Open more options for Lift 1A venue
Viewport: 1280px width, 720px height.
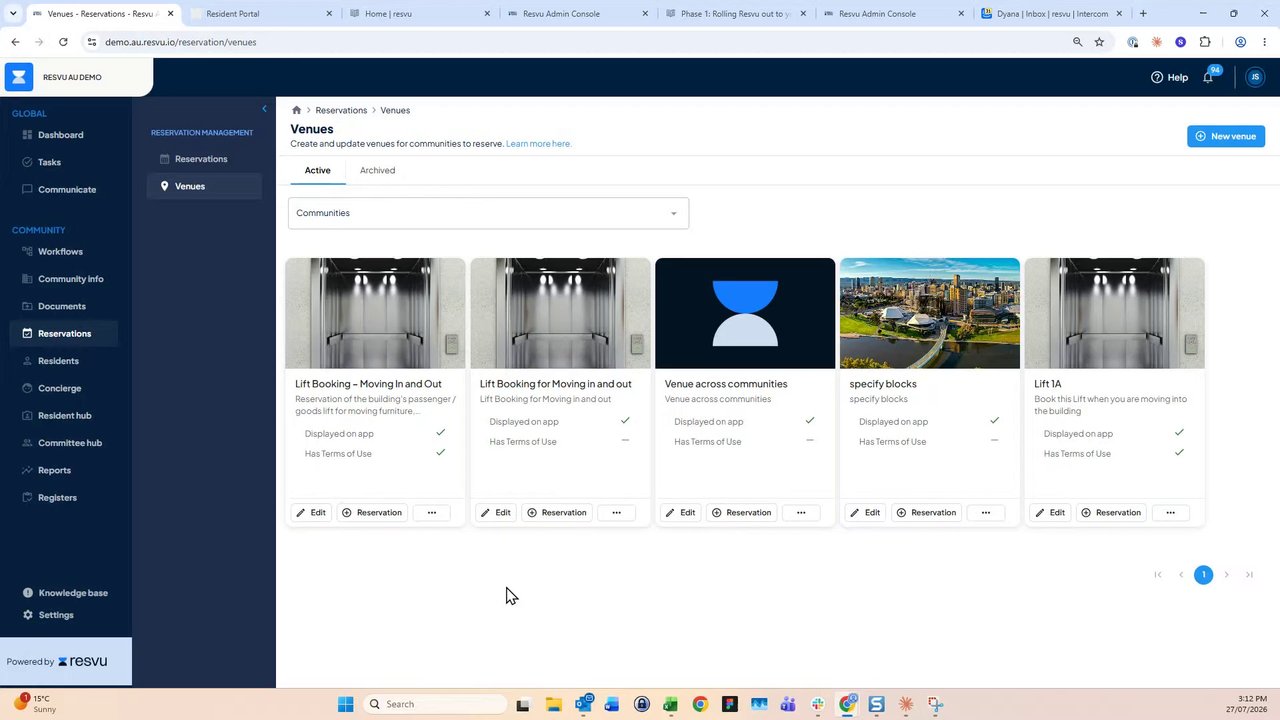pos(1170,513)
